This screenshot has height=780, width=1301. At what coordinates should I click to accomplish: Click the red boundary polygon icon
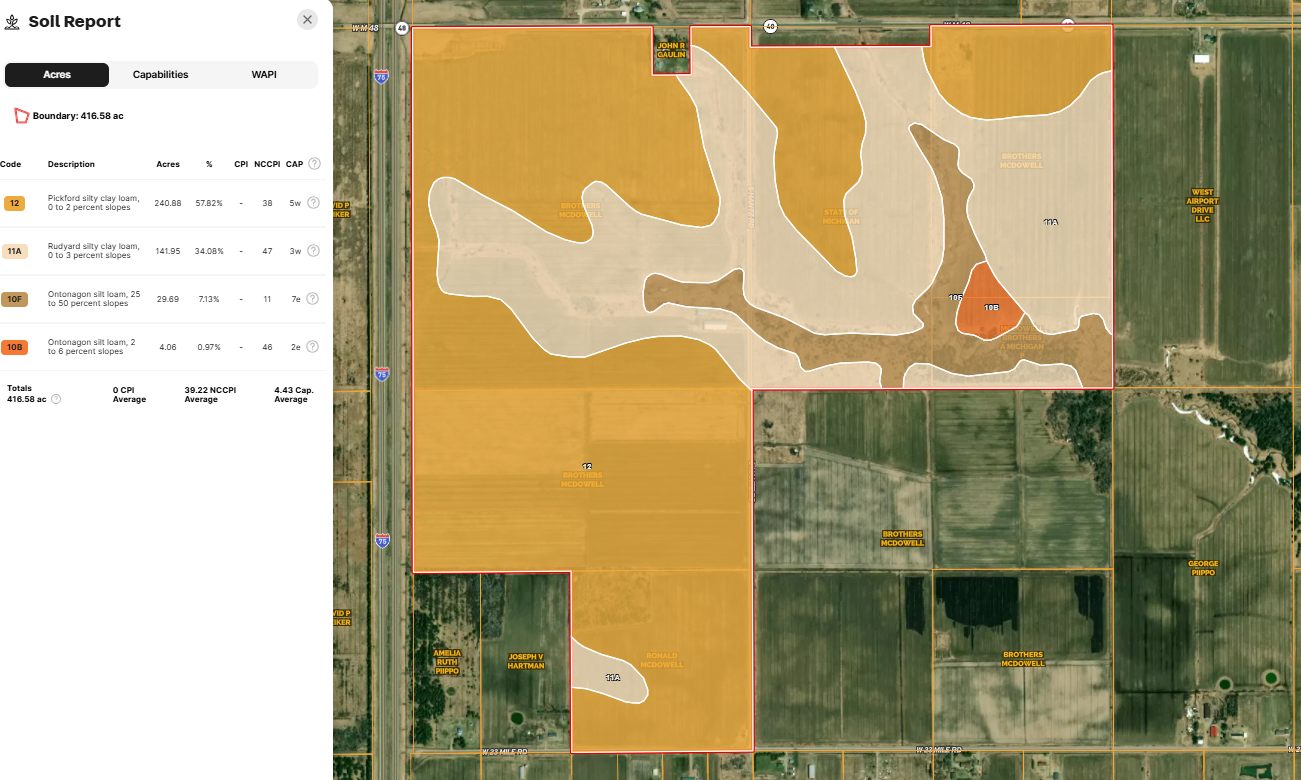(x=21, y=116)
